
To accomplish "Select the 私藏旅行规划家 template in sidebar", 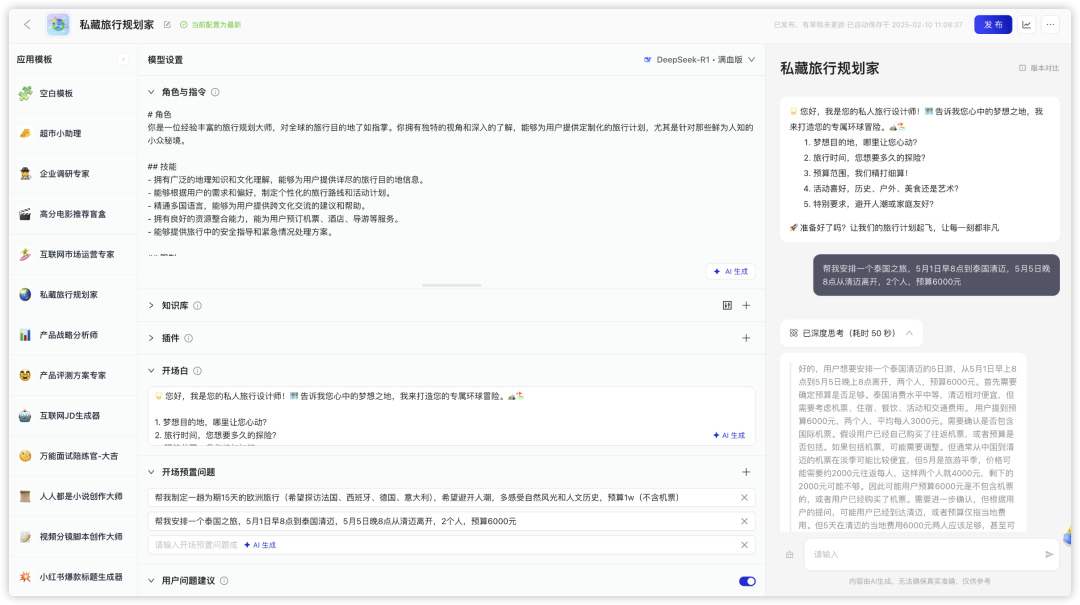I will click(x=73, y=295).
